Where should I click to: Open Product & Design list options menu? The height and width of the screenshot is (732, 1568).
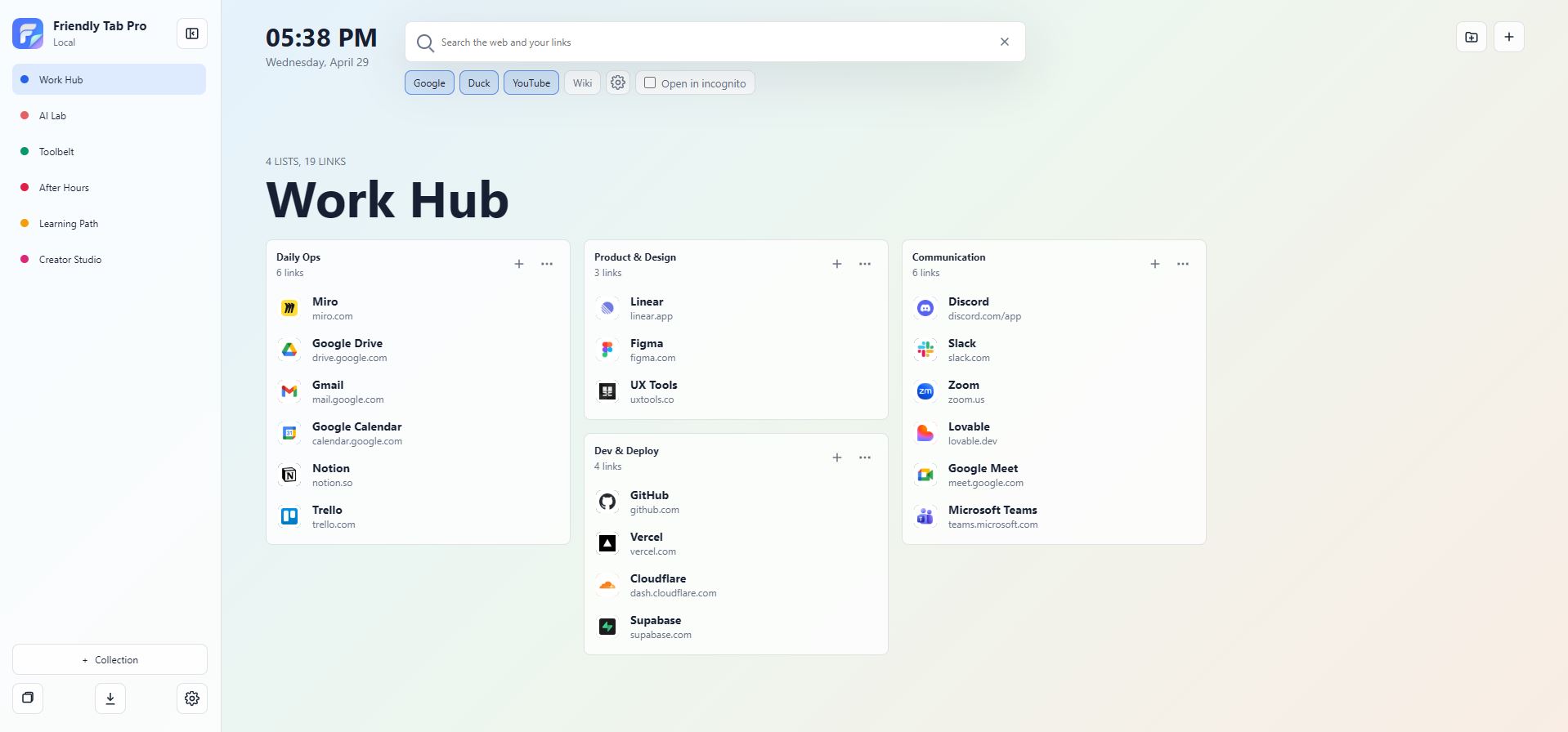(865, 264)
